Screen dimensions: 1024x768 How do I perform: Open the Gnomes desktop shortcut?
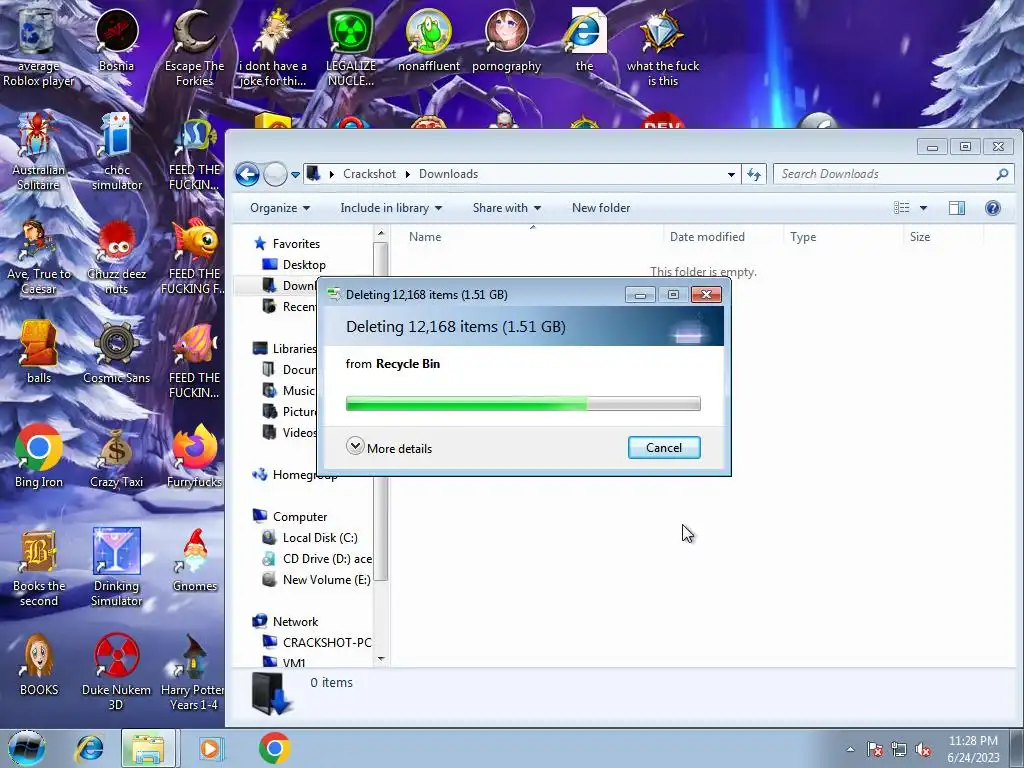(x=194, y=560)
